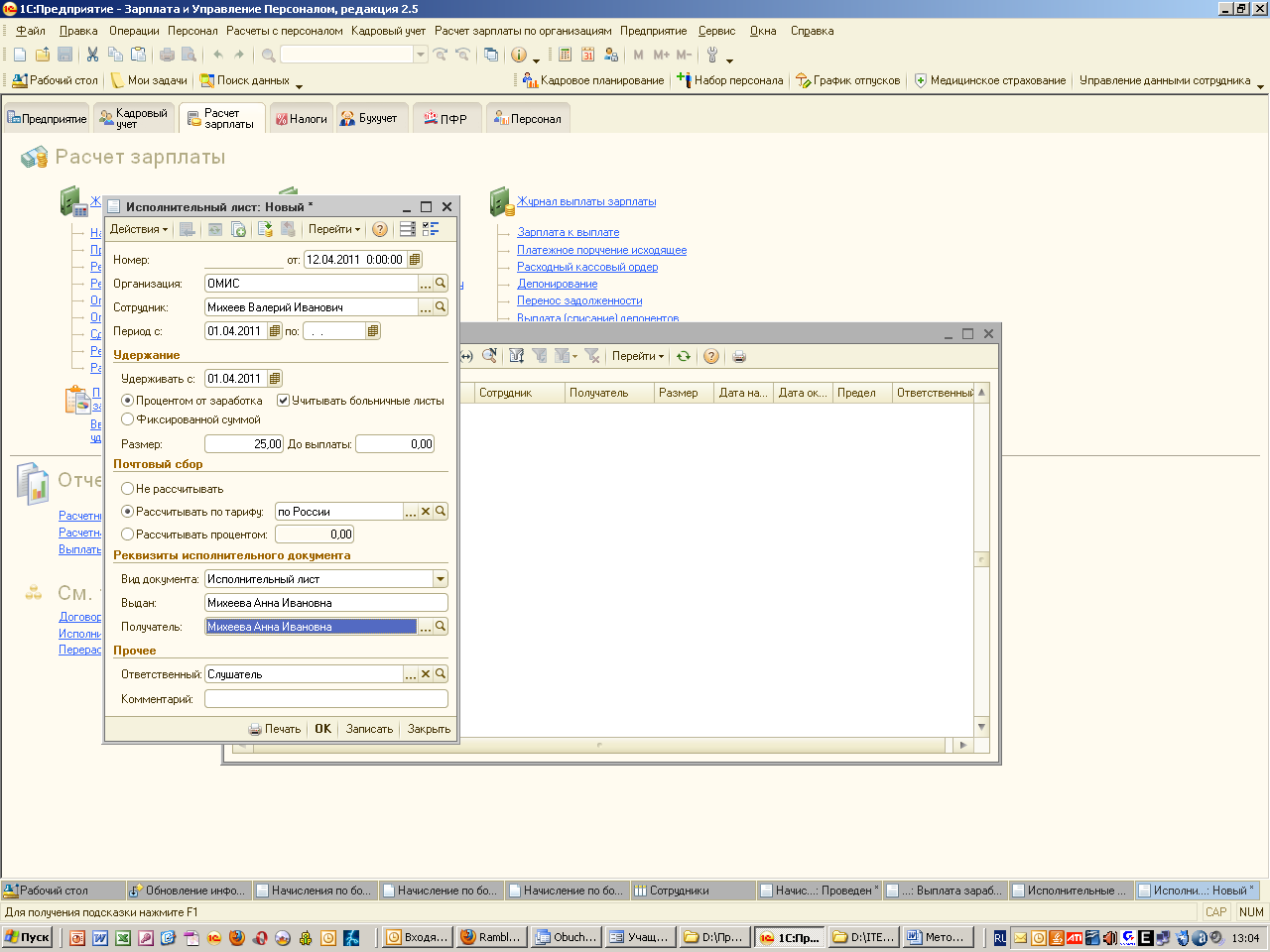Open 'Платежное поручение исходящее' link

click(x=601, y=250)
